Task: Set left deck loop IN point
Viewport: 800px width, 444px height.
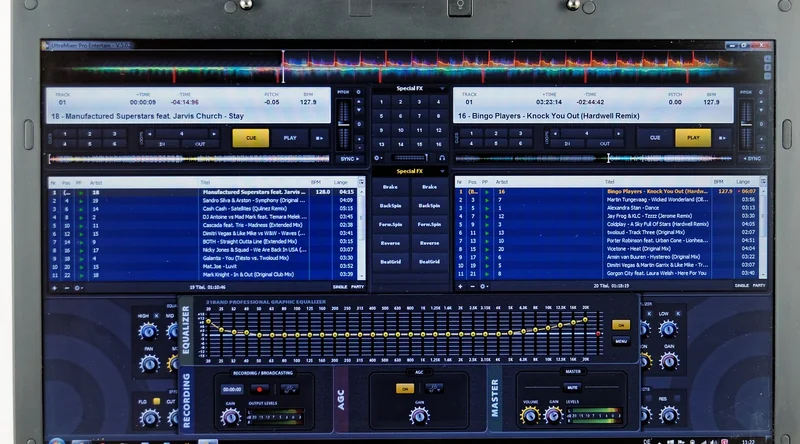Action: tap(162, 144)
